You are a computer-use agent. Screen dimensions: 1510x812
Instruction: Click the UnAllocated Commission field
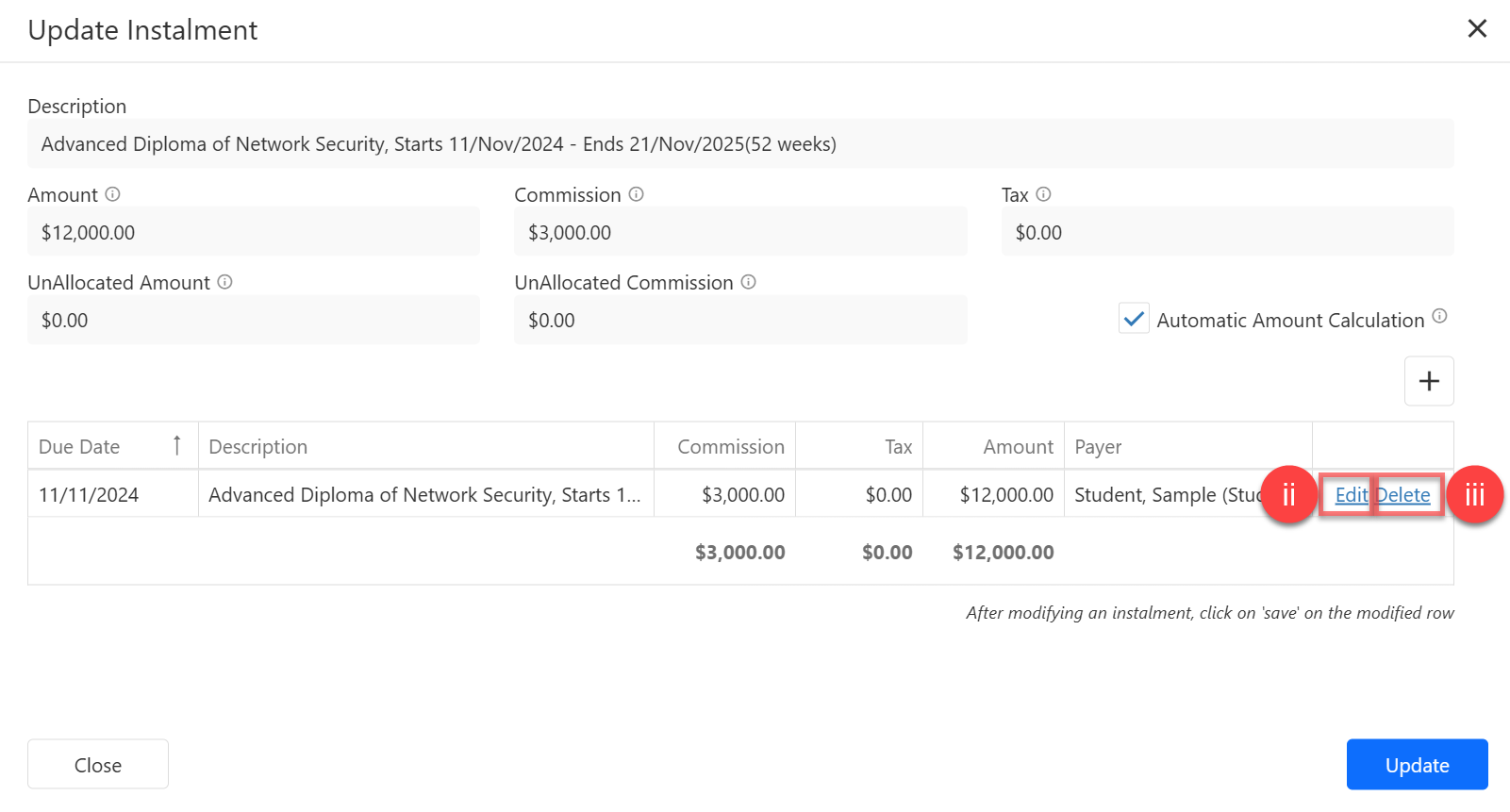[740, 320]
